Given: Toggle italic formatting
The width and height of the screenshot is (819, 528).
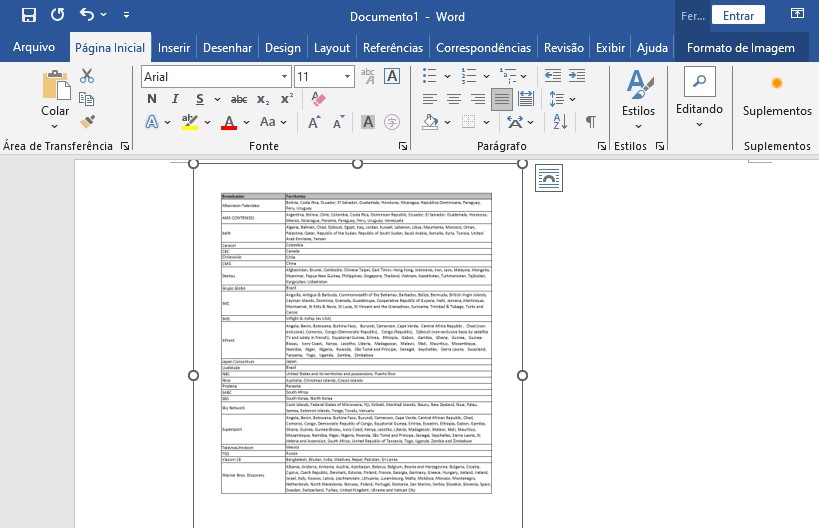Looking at the screenshot, I should tap(175, 99).
